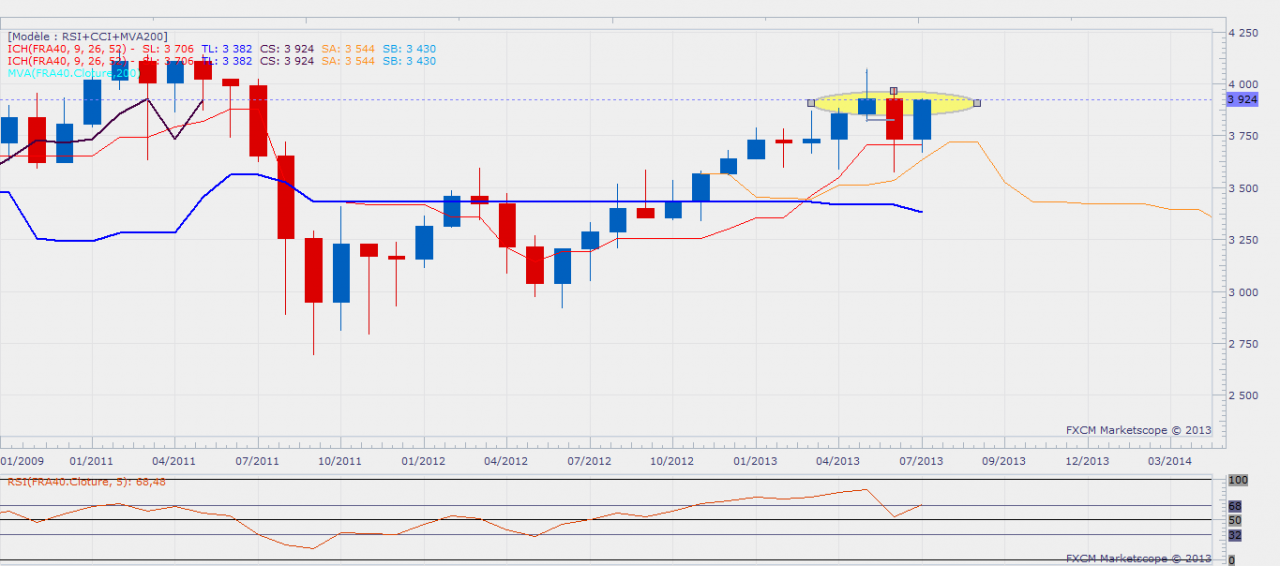The image size is (1280, 566).
Task: Grab the left handle of the yellow ellipse
Action: point(811,102)
